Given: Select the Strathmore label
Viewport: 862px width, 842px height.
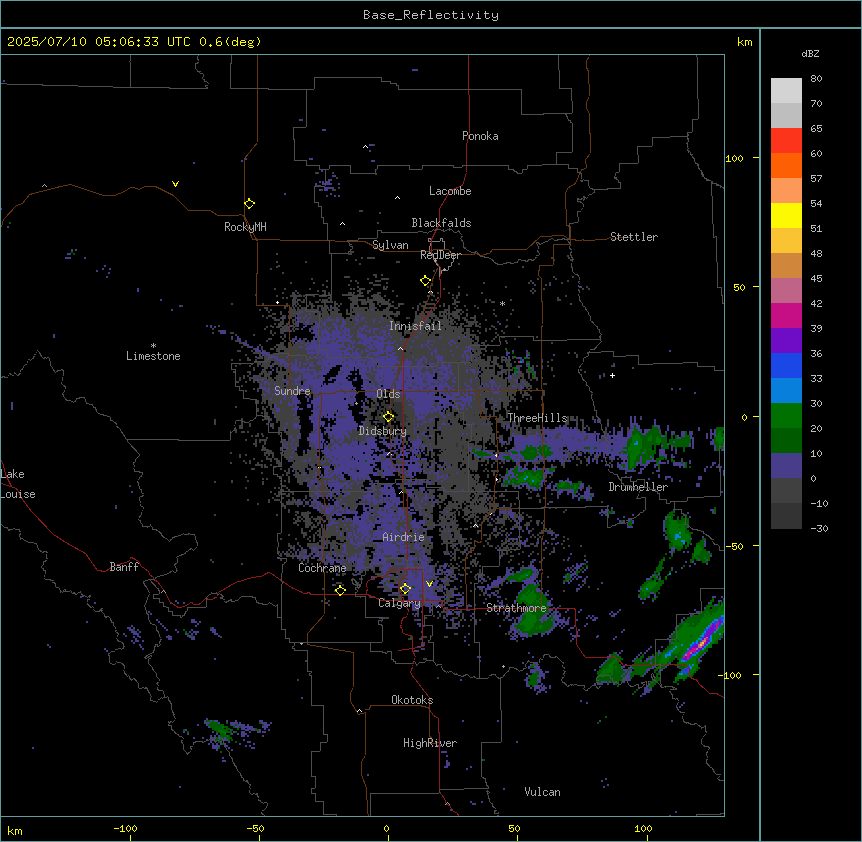Looking at the screenshot, I should tap(516, 608).
